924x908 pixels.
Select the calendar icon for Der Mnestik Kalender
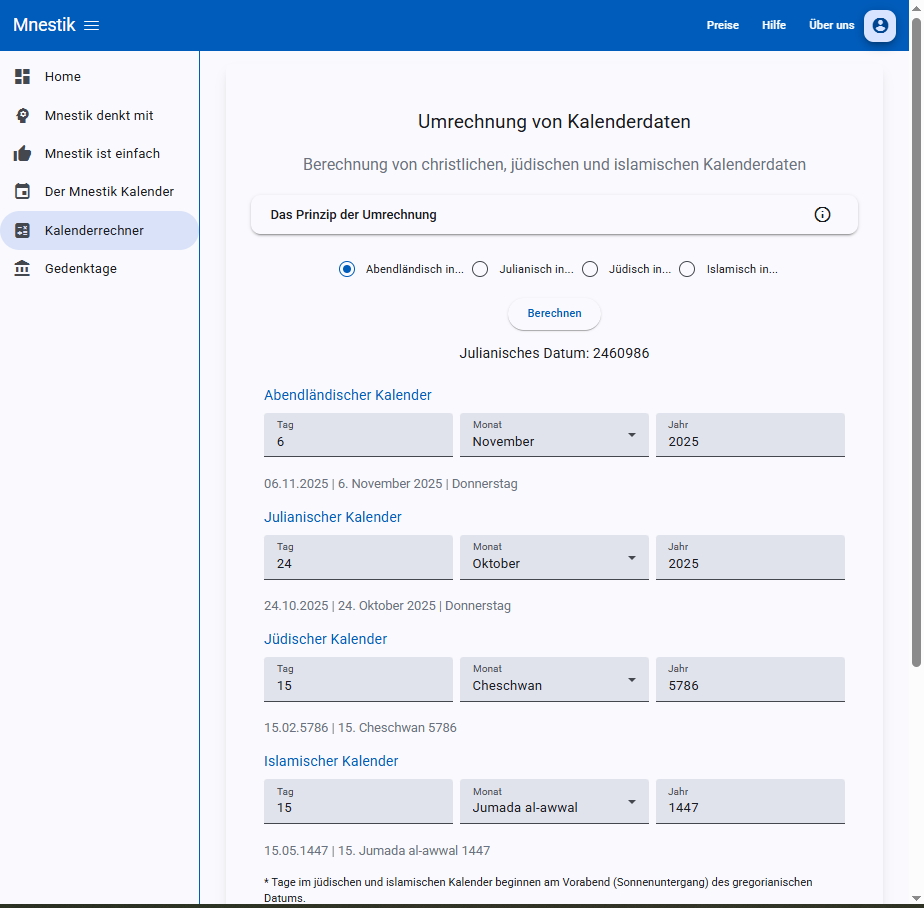coord(21,191)
